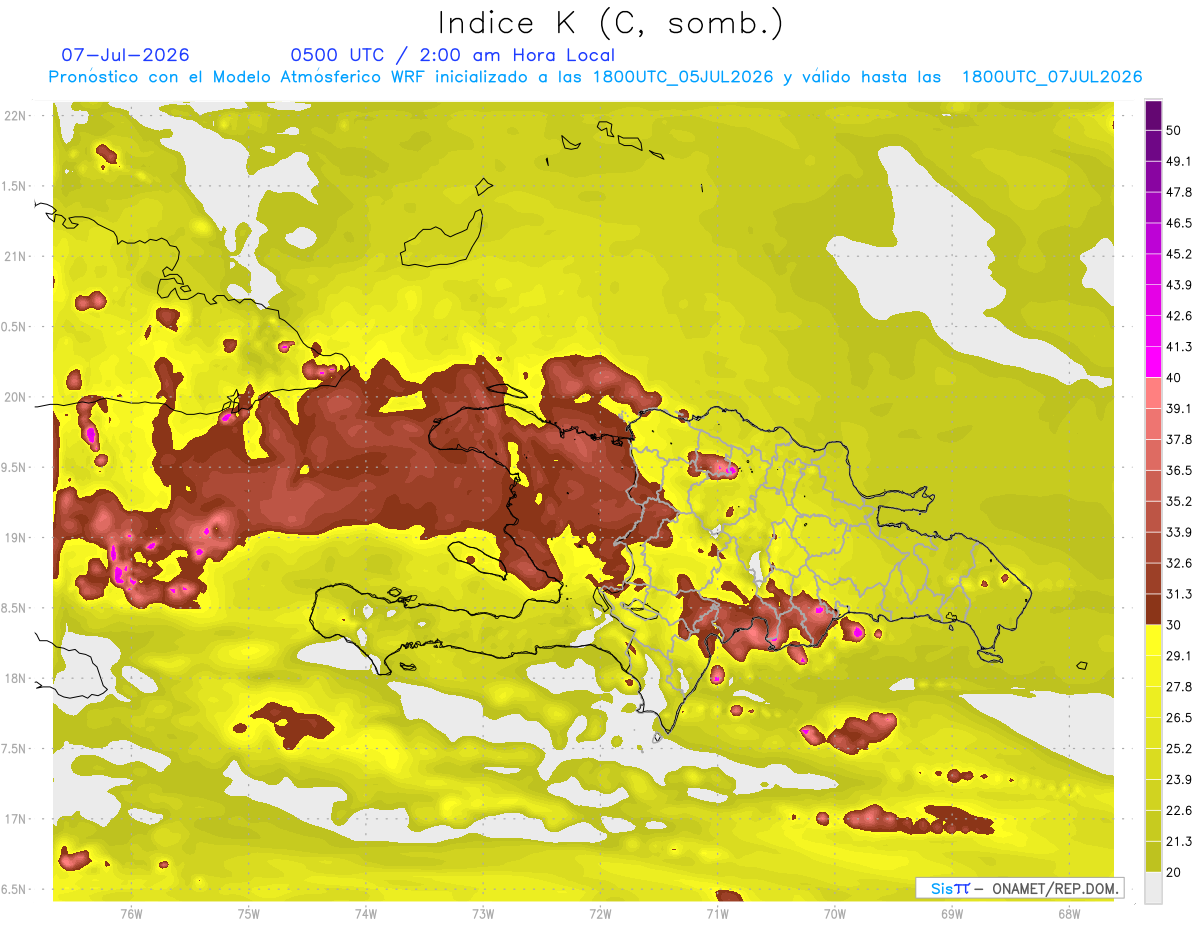Click the colorbar value "37.8"
Image resolution: width=1200 pixels, height=927 pixels.
point(1179,440)
